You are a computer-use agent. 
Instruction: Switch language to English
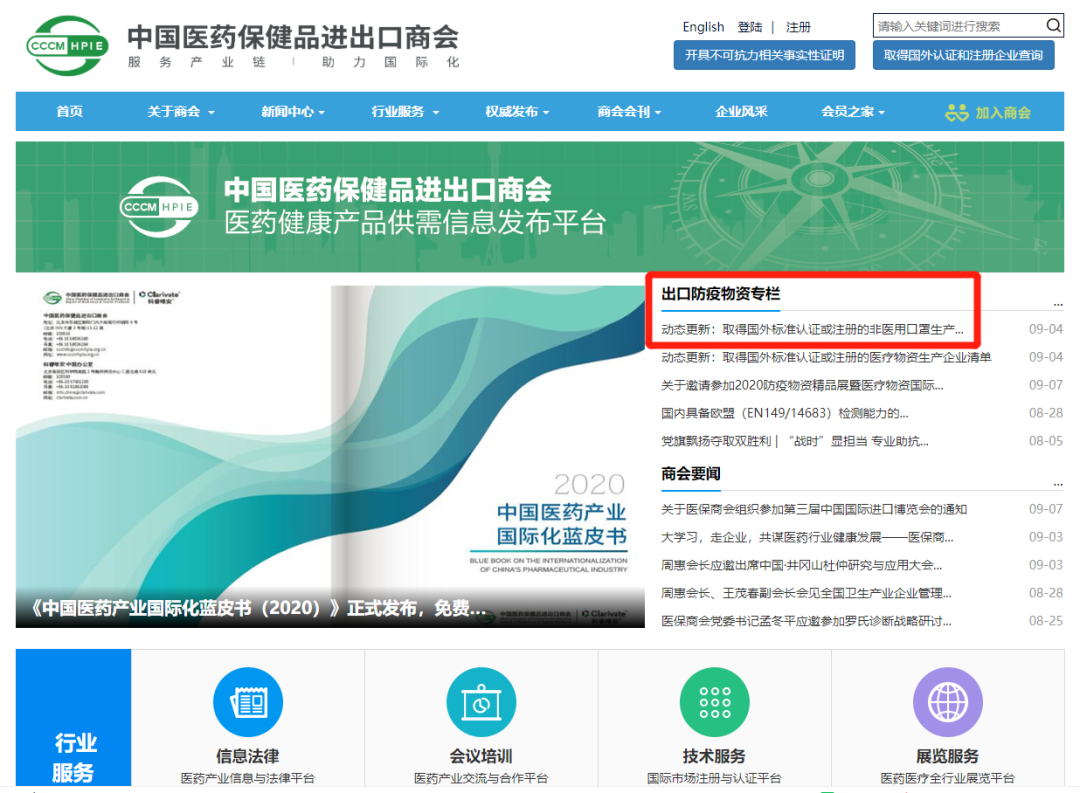[x=703, y=27]
